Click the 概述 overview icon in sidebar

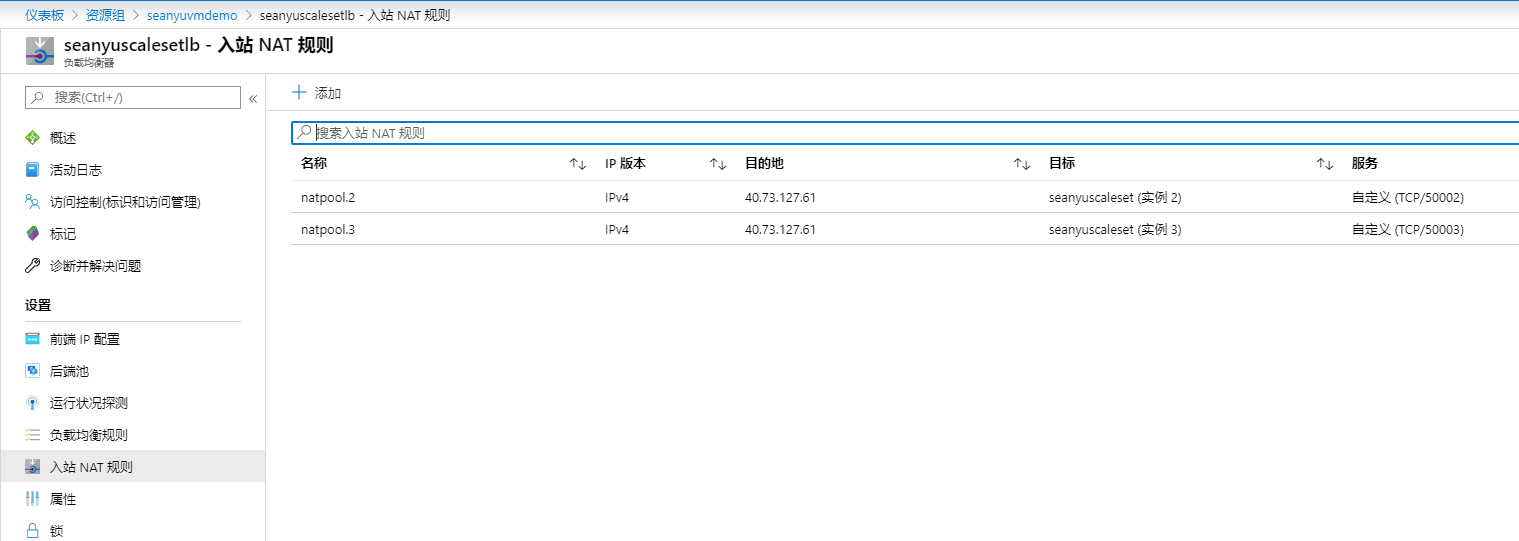[32, 138]
